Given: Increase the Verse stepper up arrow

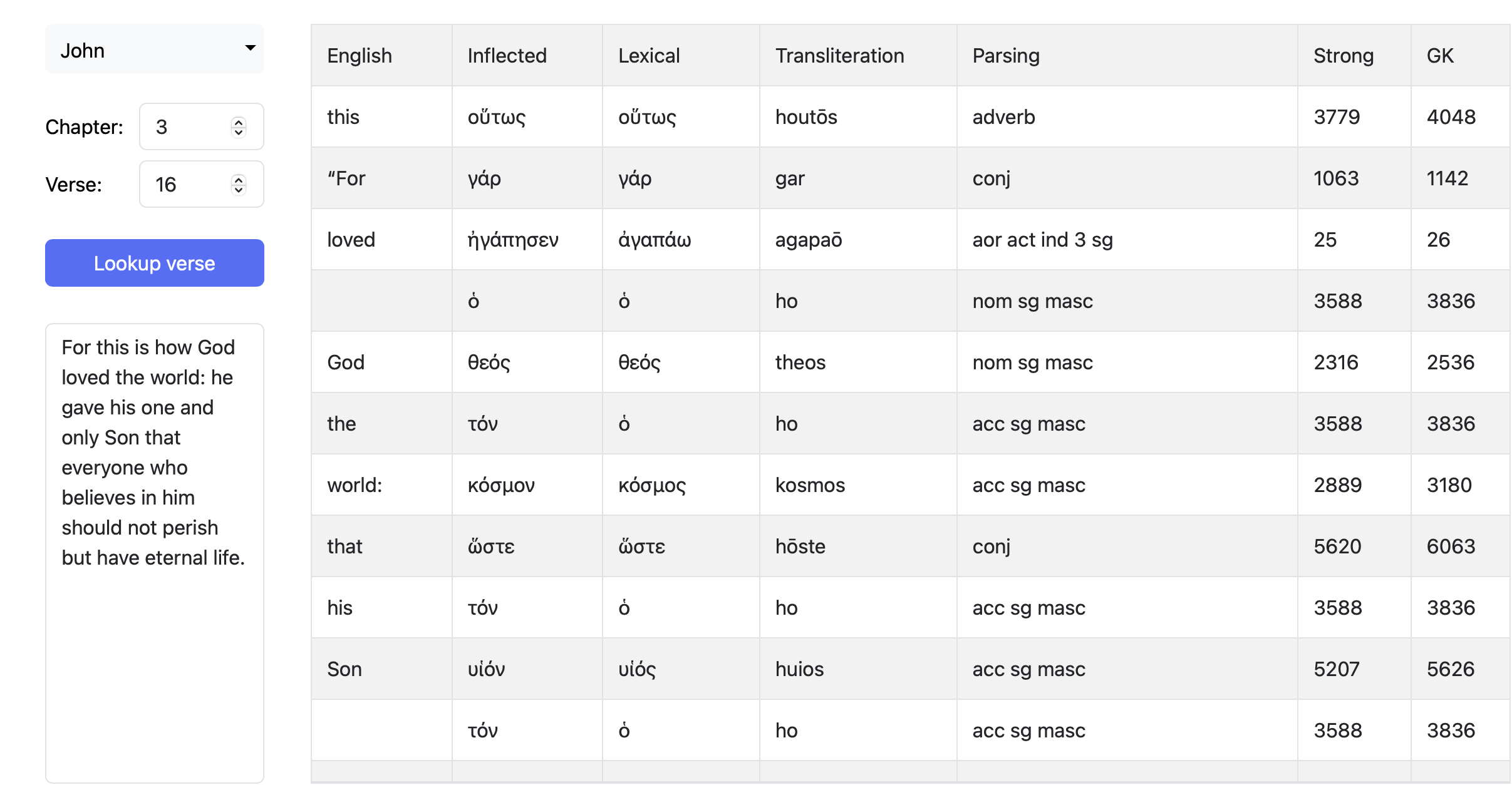Looking at the screenshot, I should click(239, 179).
